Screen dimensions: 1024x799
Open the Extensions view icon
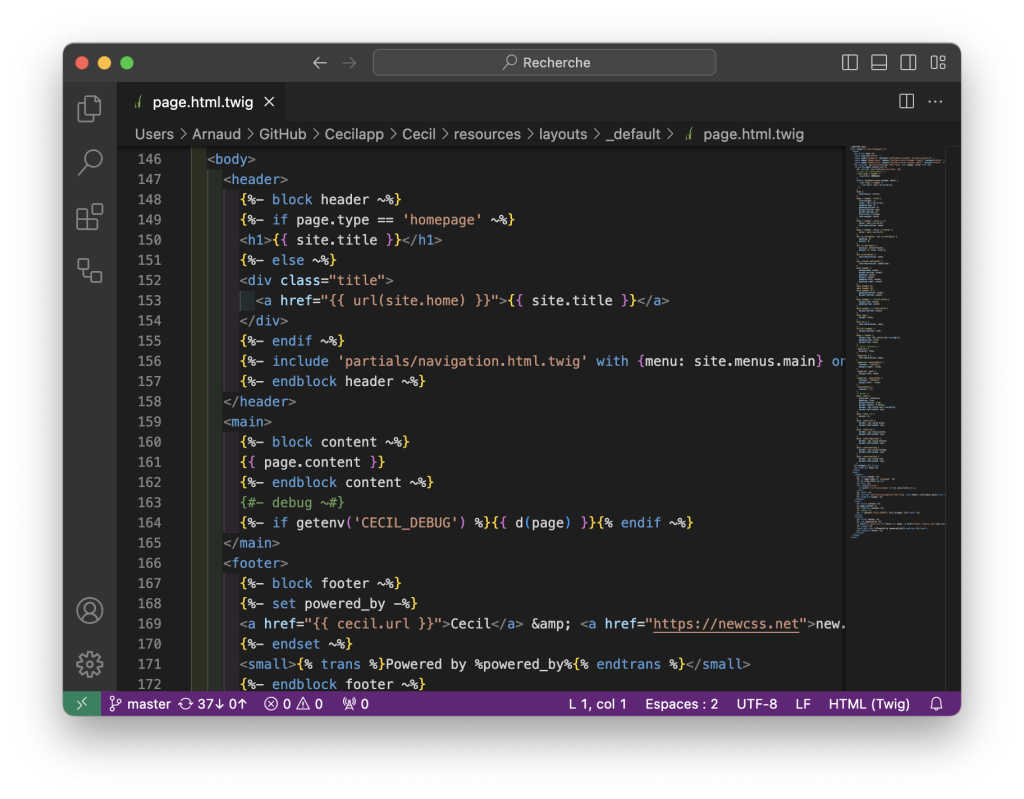[90, 216]
